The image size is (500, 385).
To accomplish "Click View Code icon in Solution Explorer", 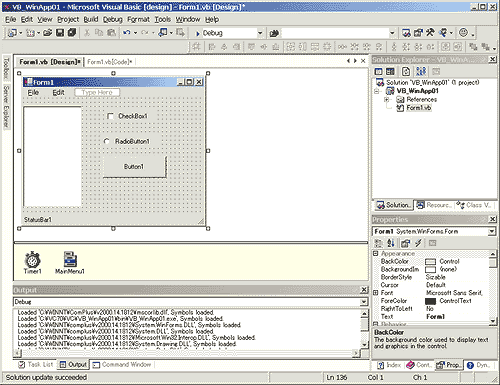I will [378, 71].
